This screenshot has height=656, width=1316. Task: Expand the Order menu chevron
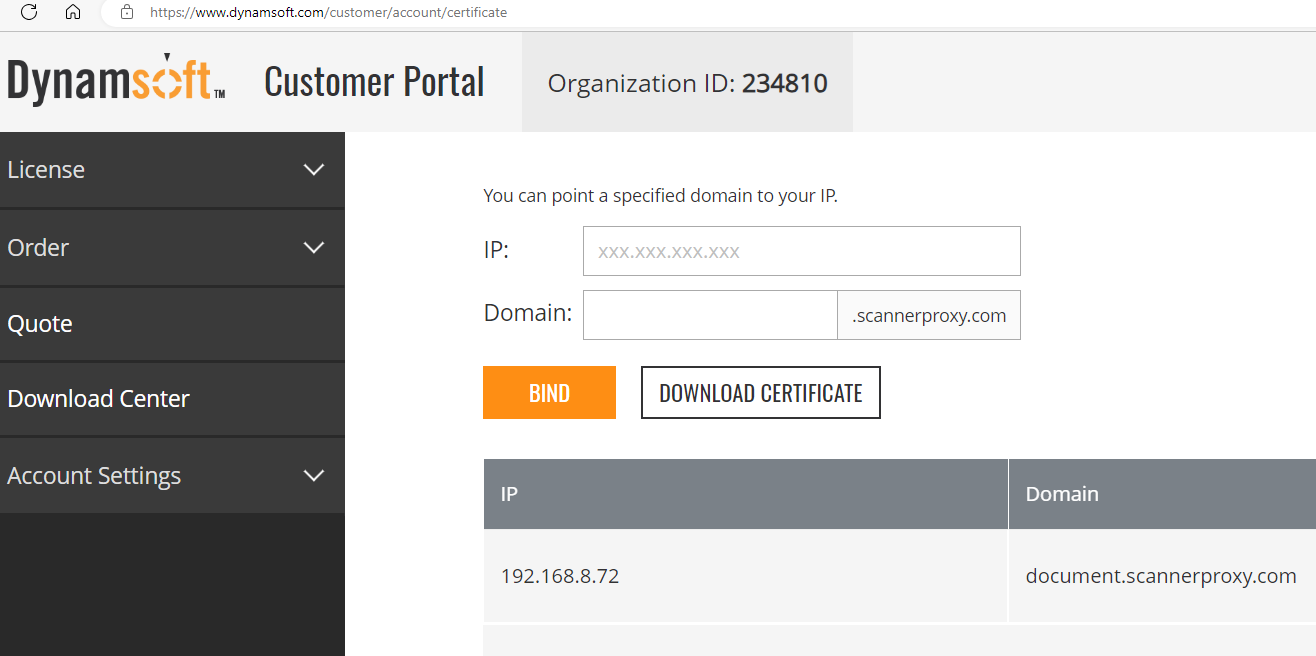313,247
